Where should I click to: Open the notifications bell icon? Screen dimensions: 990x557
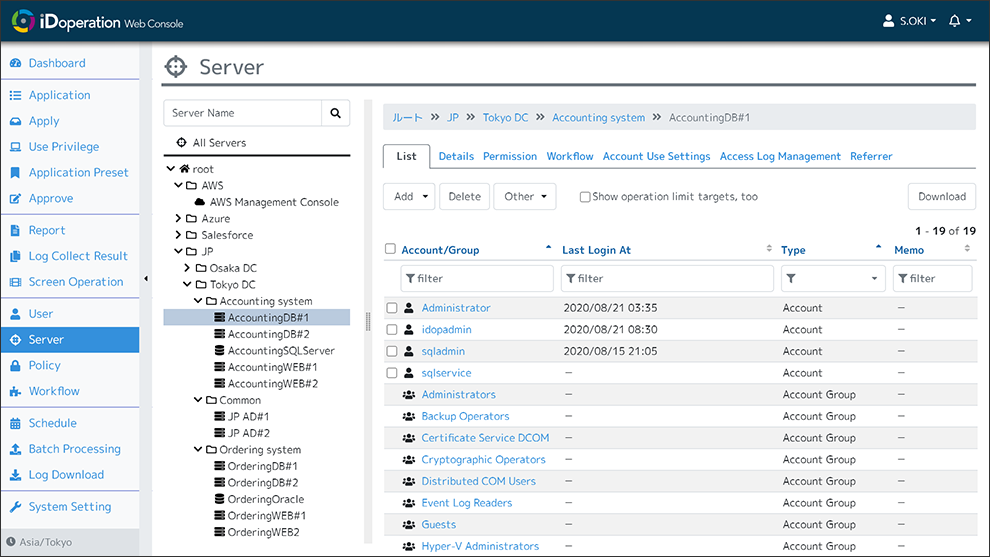point(954,21)
